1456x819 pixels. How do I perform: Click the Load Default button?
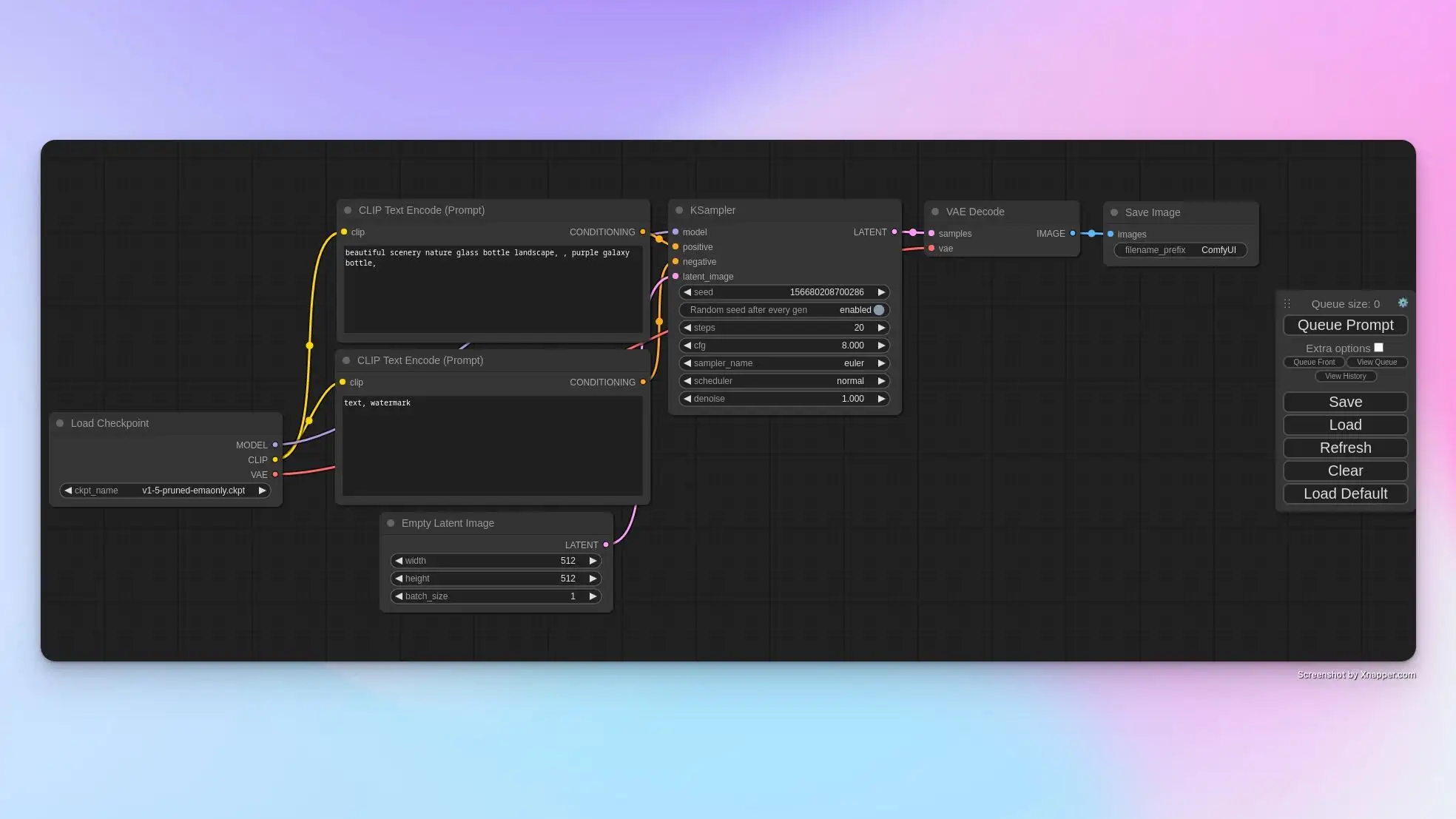click(1345, 493)
